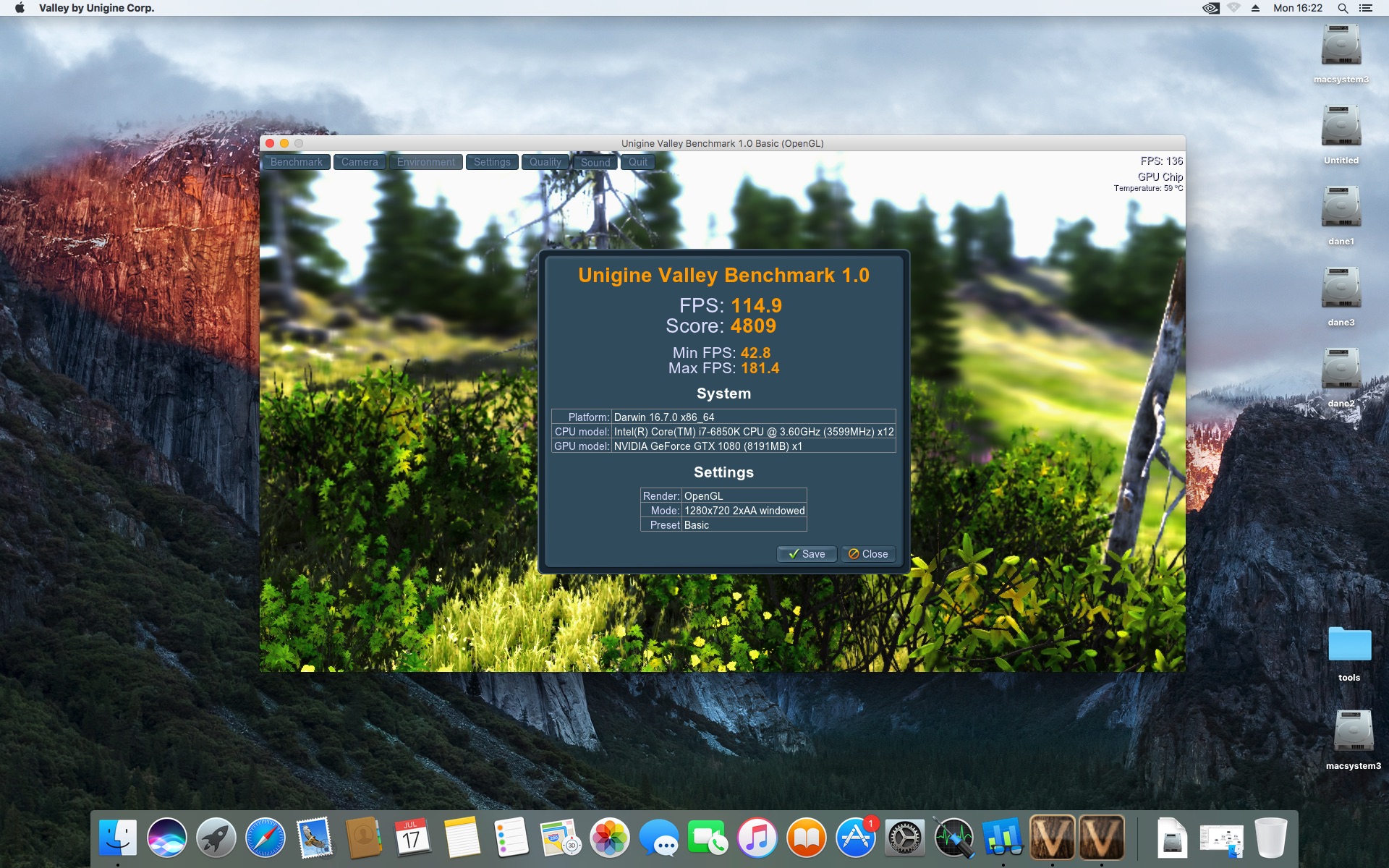Screen dimensions: 1389x868
Task: Open the Camera menu
Action: [360, 162]
